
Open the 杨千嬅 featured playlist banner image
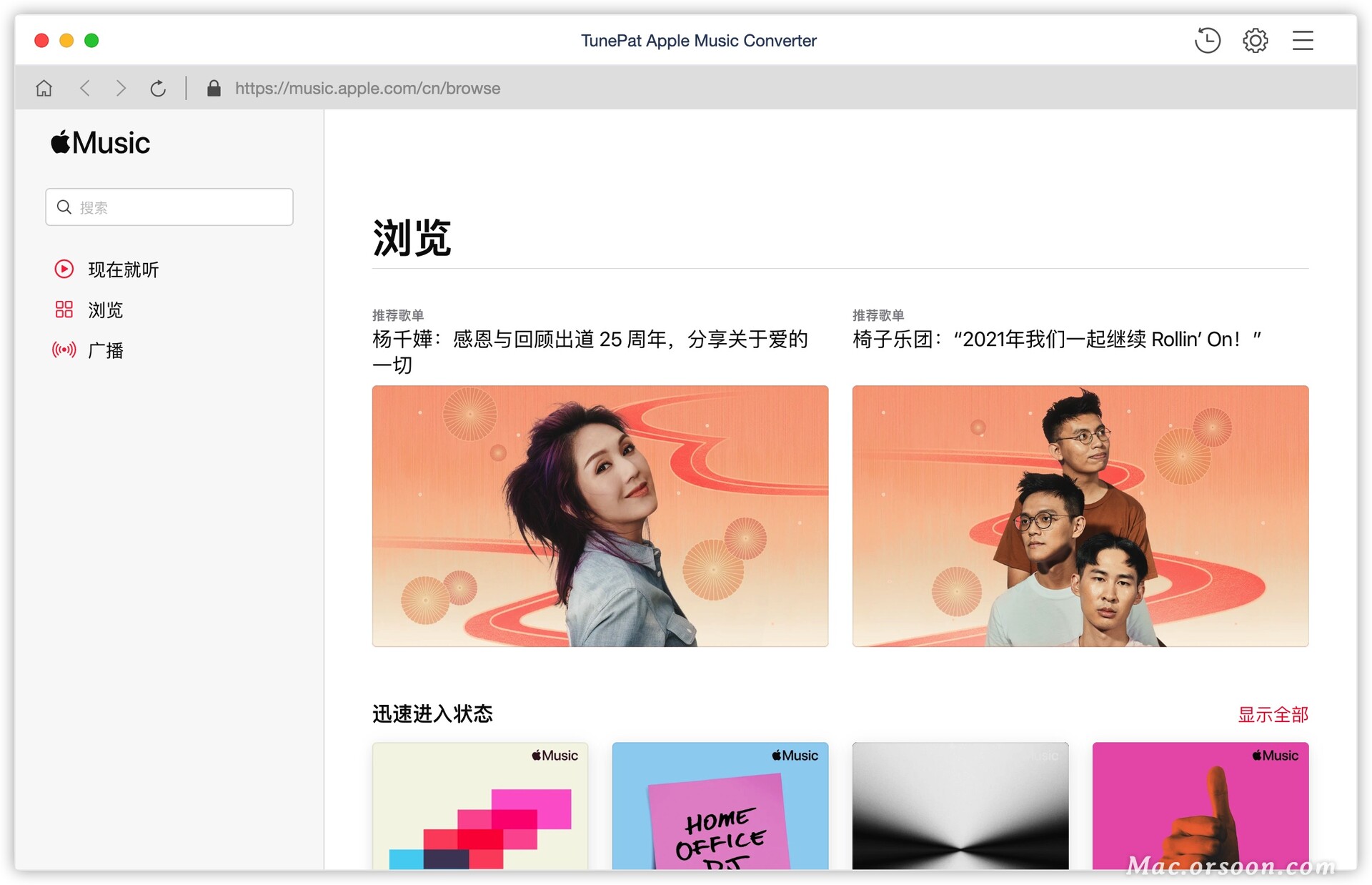600,516
